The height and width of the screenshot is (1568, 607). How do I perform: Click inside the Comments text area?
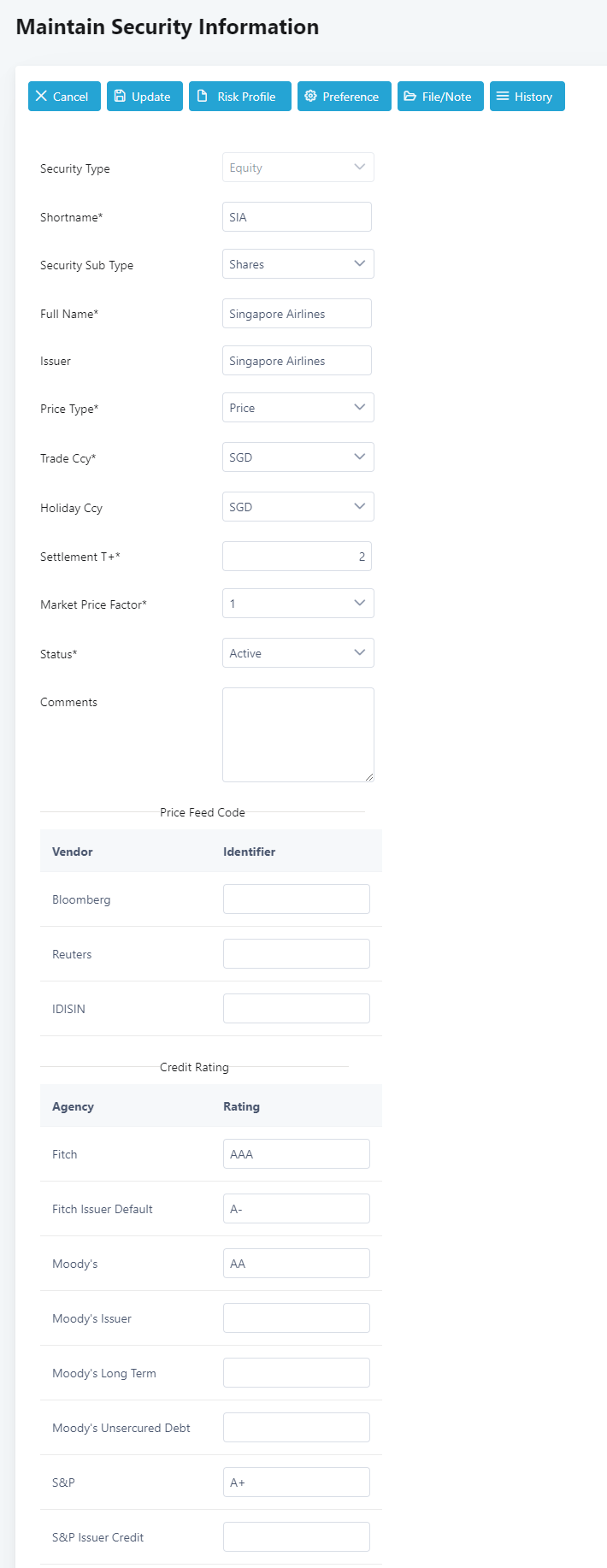[298, 734]
